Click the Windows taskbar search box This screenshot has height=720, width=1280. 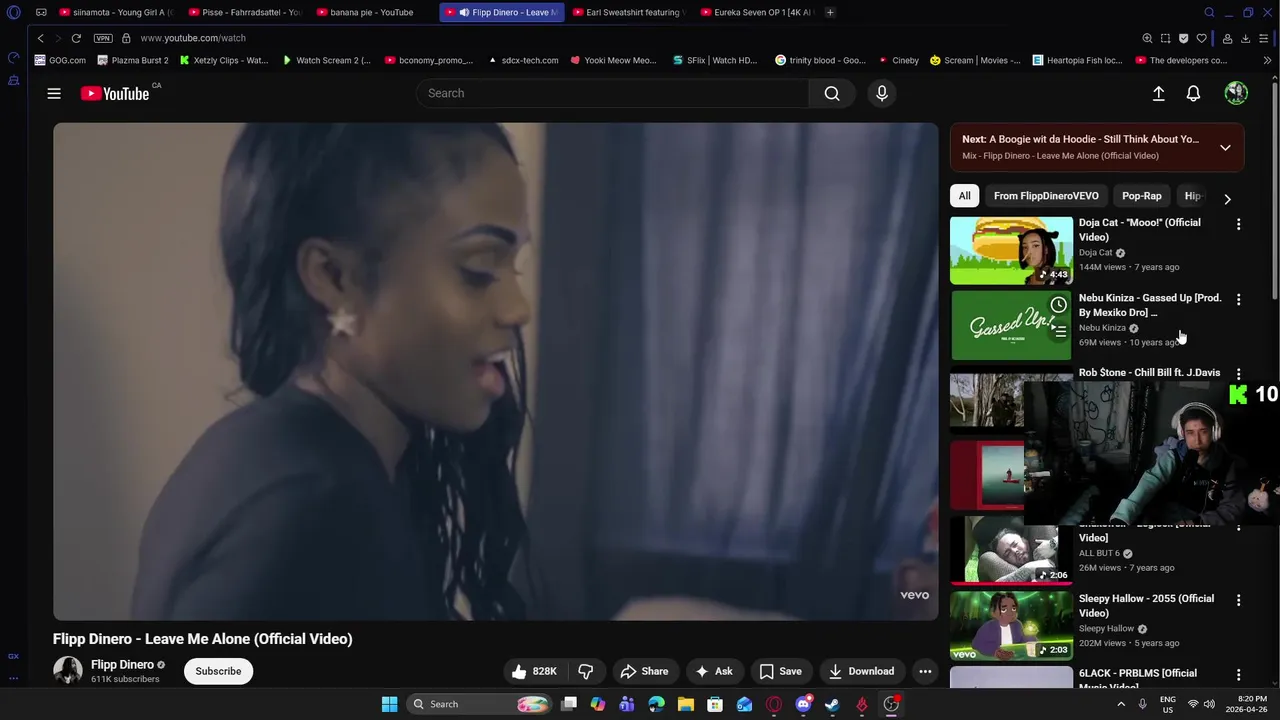pos(481,704)
